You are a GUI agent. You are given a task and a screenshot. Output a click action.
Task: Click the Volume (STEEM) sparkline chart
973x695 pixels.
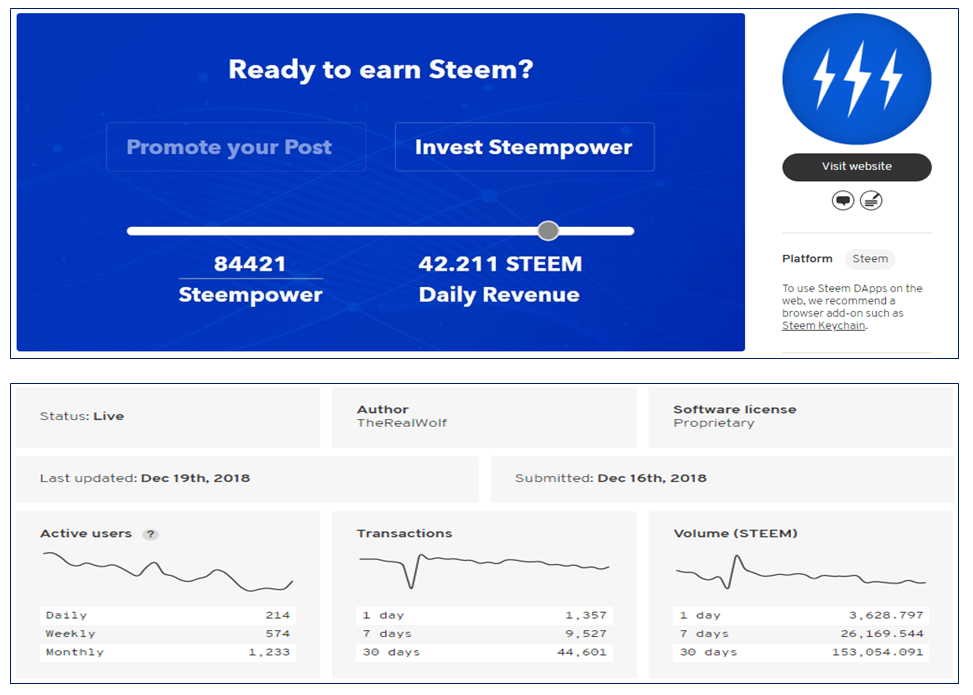[x=800, y=572]
